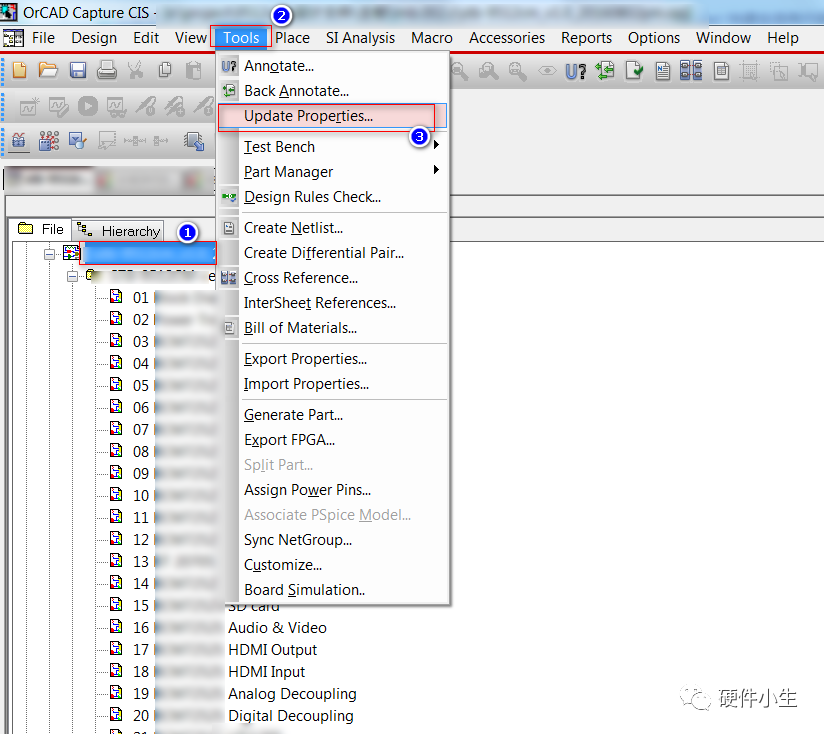The width and height of the screenshot is (824, 734).
Task: Open the SI Analysis menu
Action: click(360, 38)
